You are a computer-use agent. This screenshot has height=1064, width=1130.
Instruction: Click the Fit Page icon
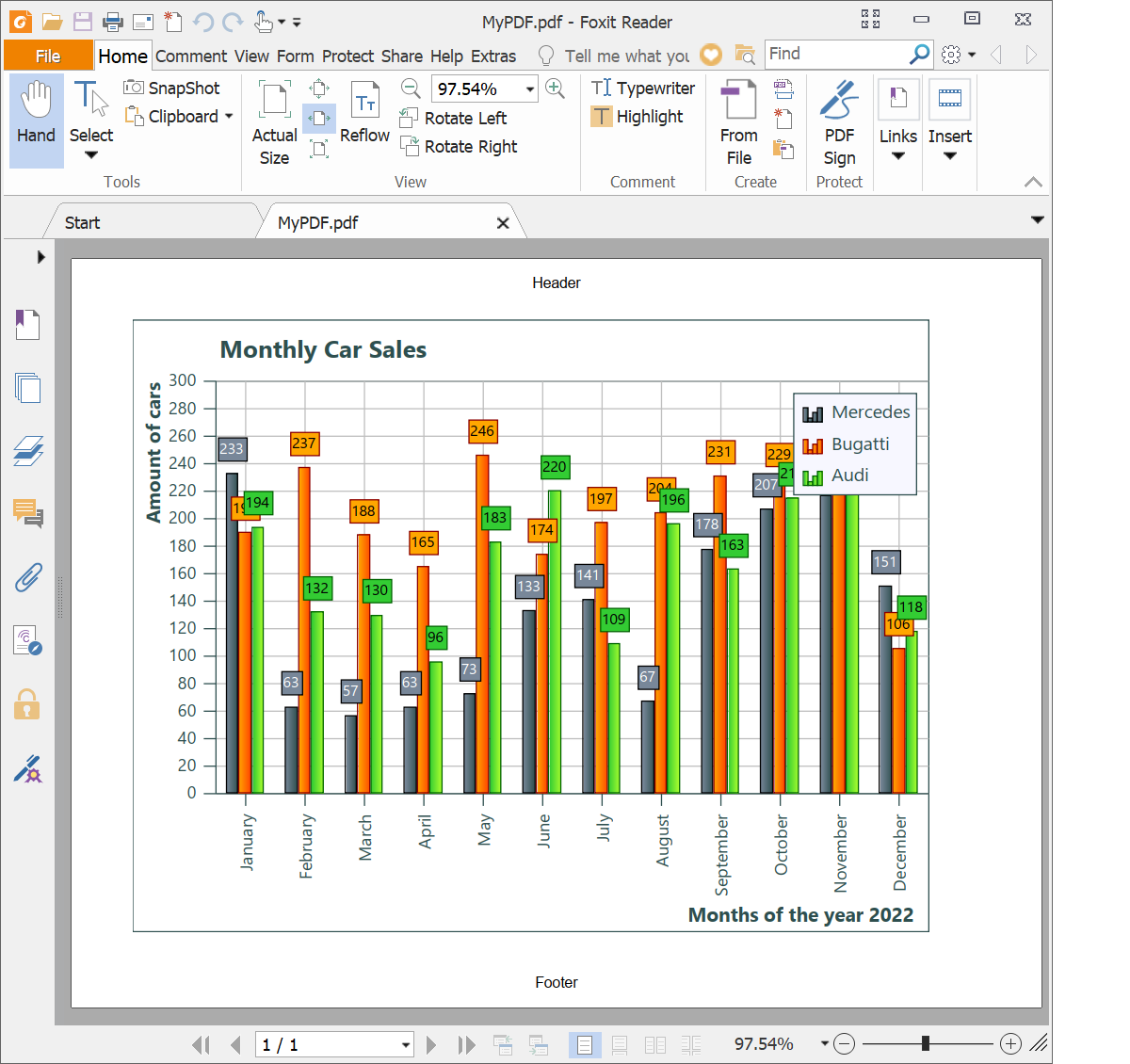319,89
